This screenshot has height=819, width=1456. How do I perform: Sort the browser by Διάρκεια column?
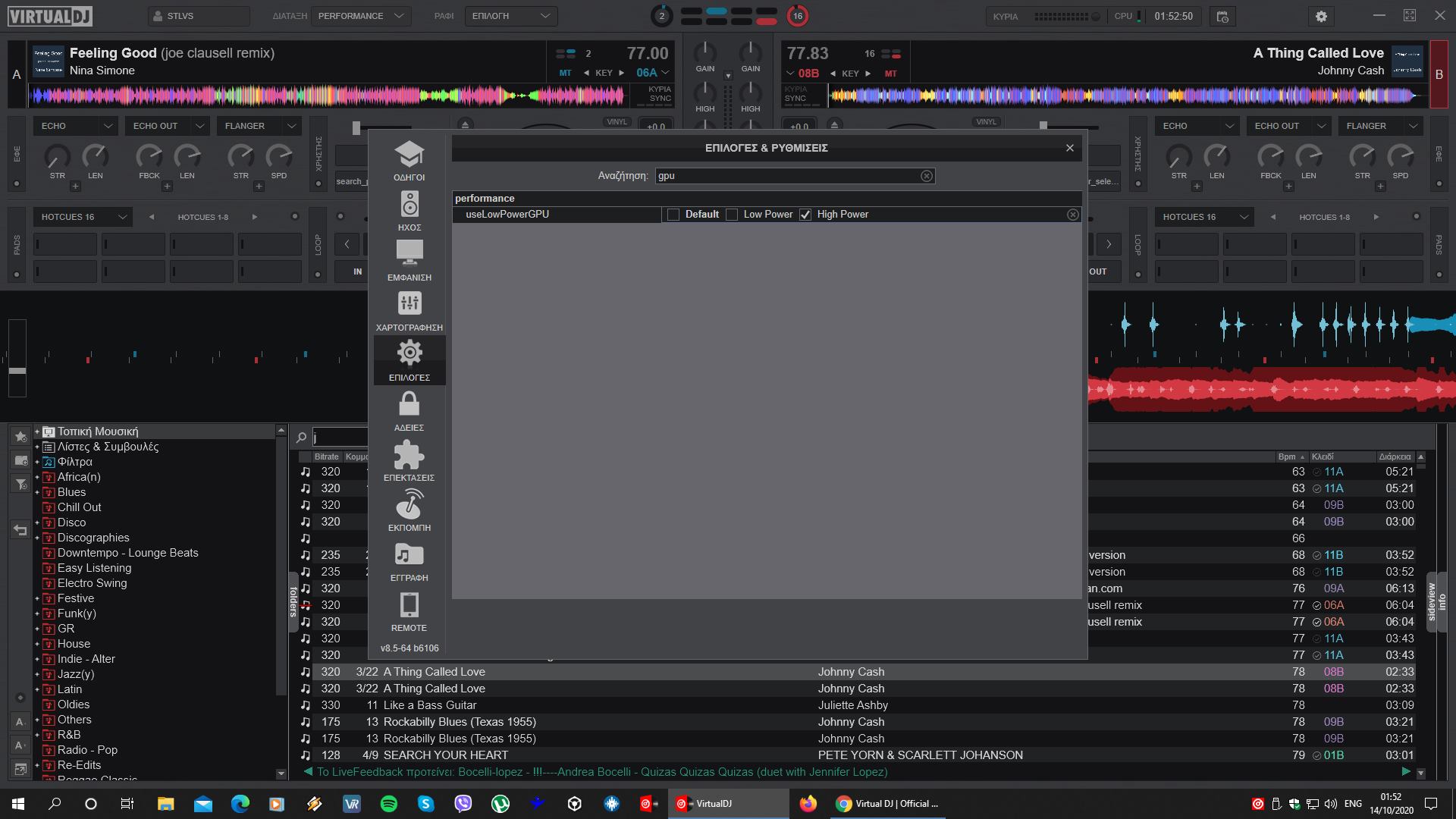(x=1395, y=457)
